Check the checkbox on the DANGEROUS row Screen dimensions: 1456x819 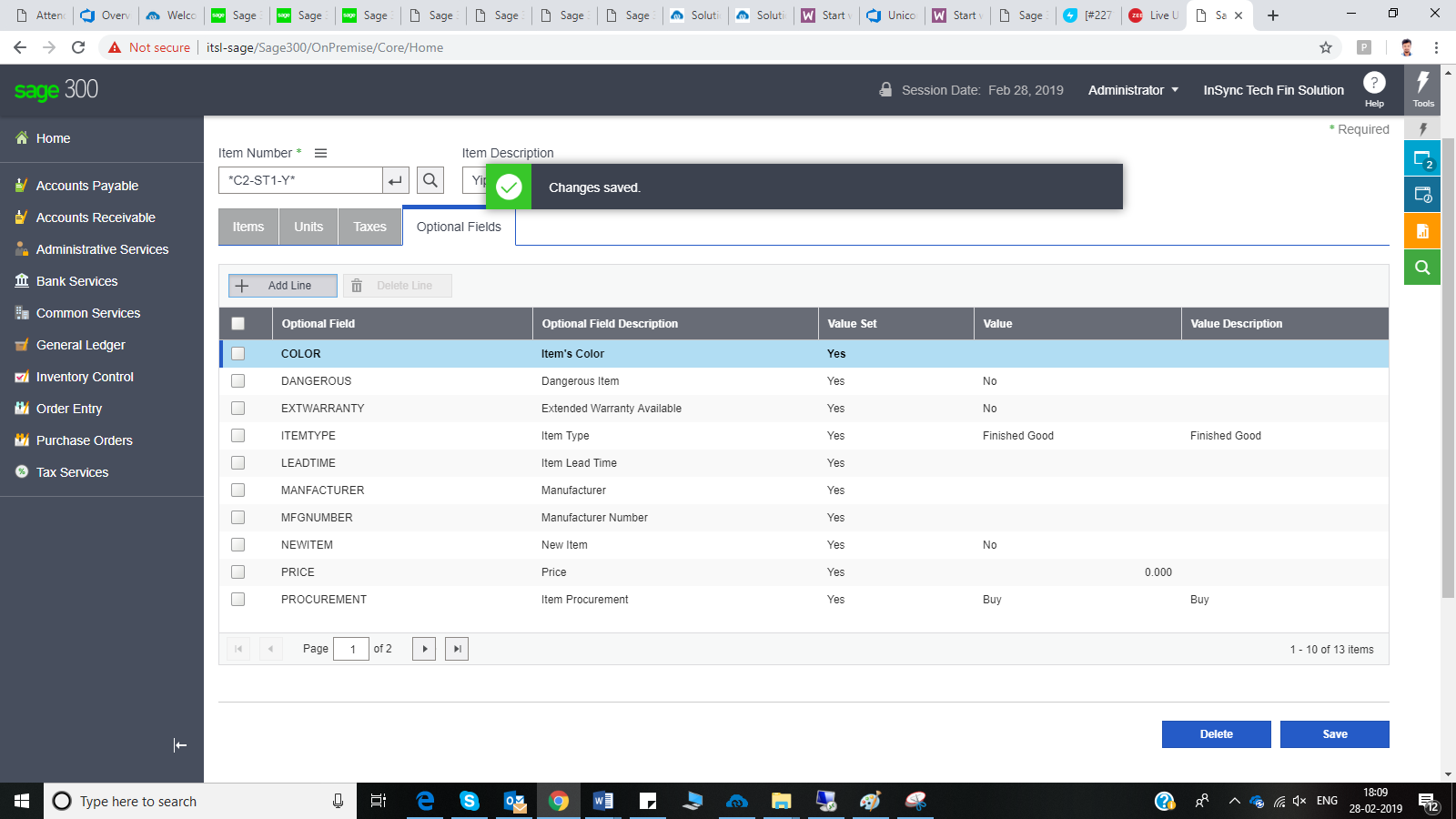(238, 380)
